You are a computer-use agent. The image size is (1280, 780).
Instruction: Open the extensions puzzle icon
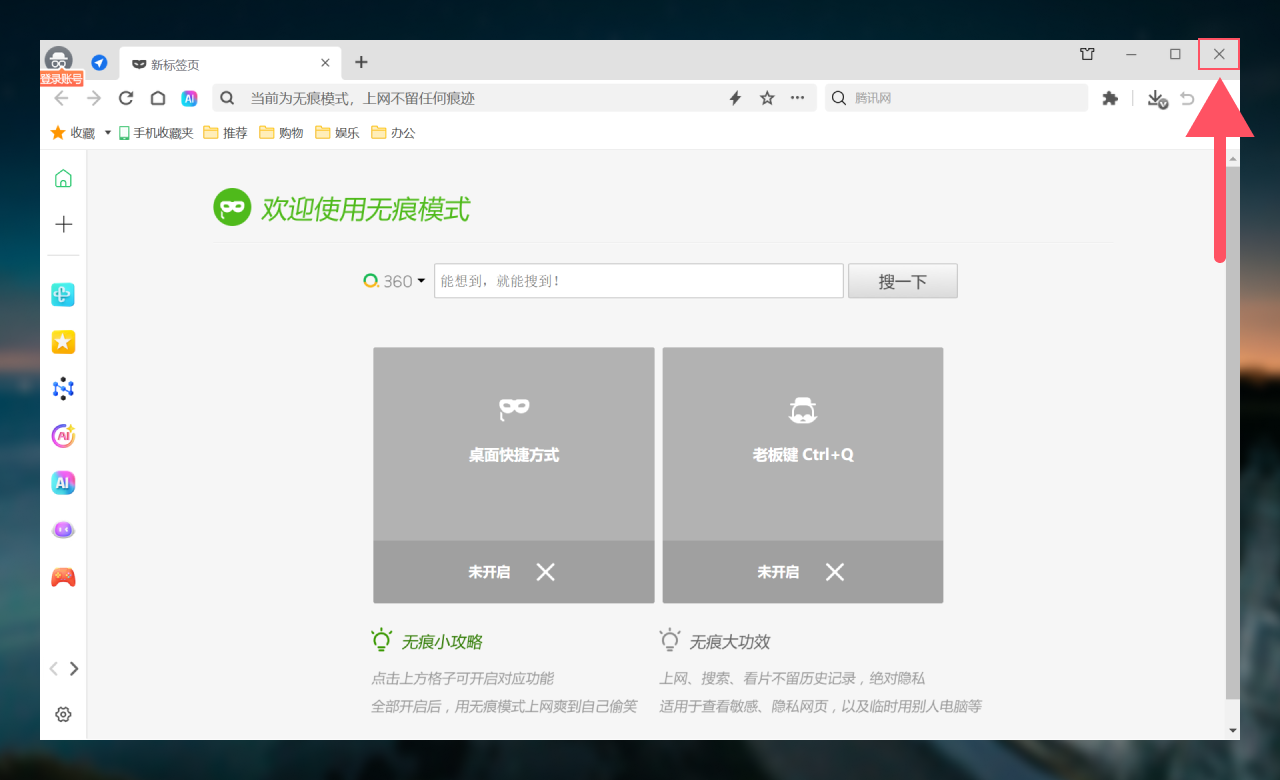(x=1109, y=98)
